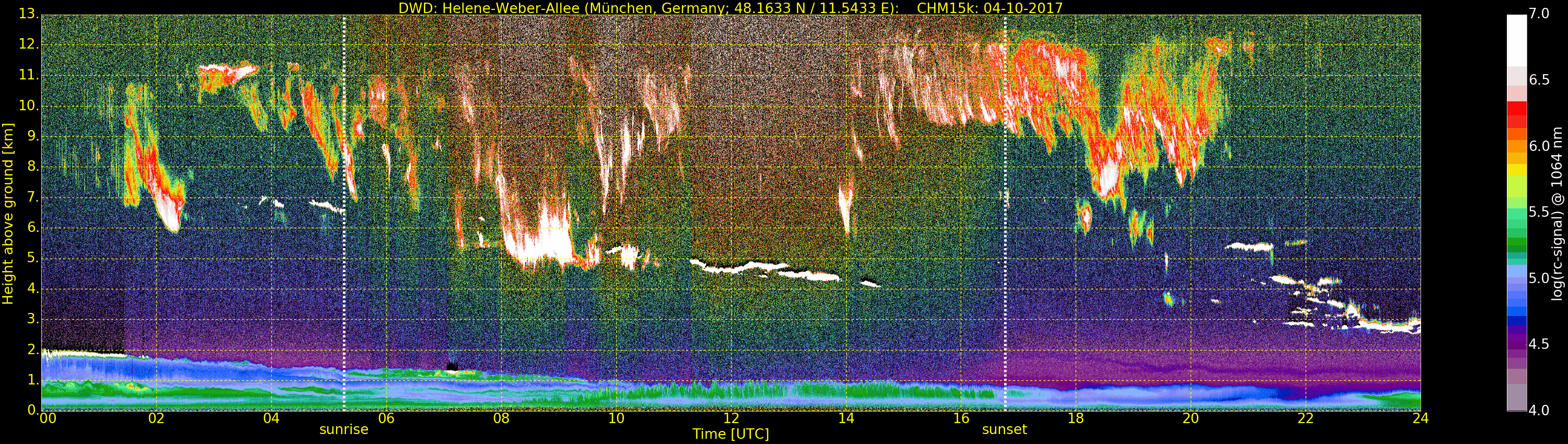Image resolution: width=1568 pixels, height=444 pixels.
Task: Click the '04' time axis tick label
Action: tap(271, 418)
